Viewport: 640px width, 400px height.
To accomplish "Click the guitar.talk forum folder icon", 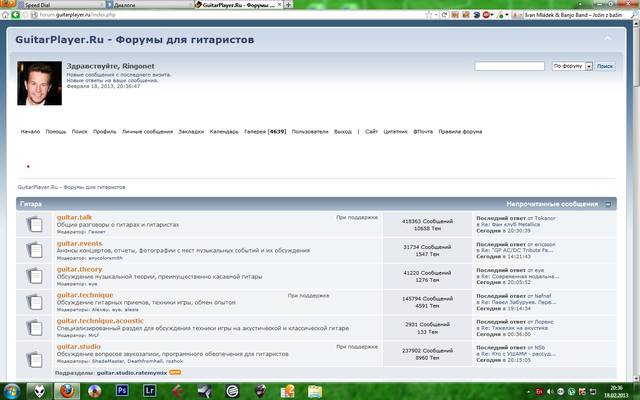I will [34, 224].
